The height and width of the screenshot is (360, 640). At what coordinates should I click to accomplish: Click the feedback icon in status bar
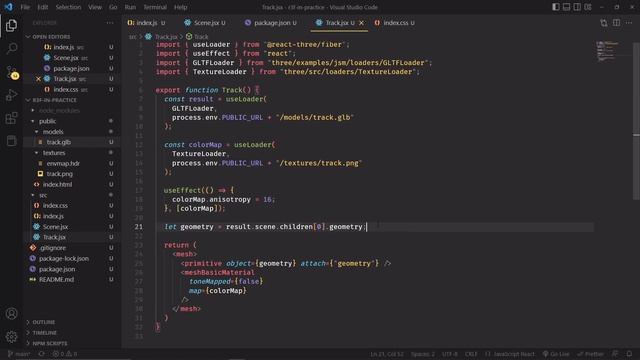point(615,354)
